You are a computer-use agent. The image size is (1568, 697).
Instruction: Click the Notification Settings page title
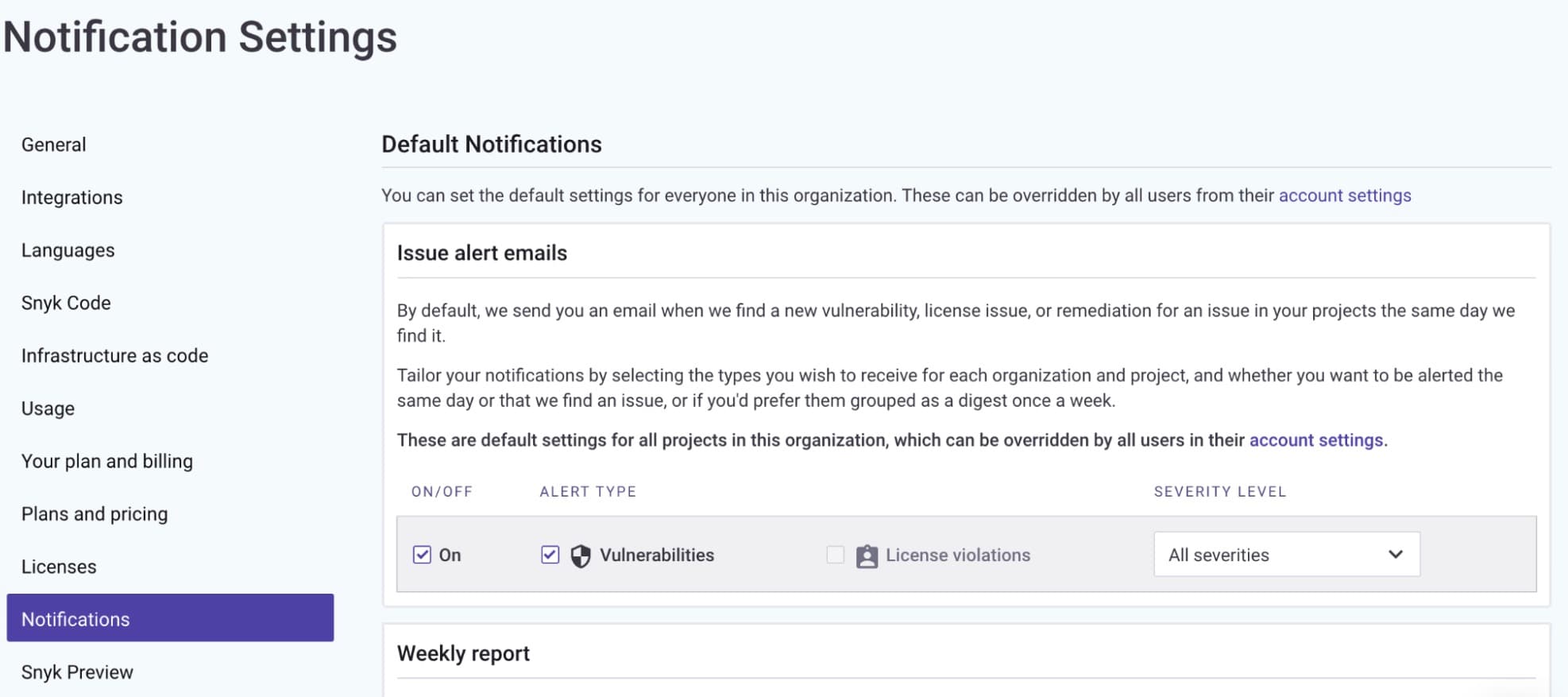click(200, 37)
